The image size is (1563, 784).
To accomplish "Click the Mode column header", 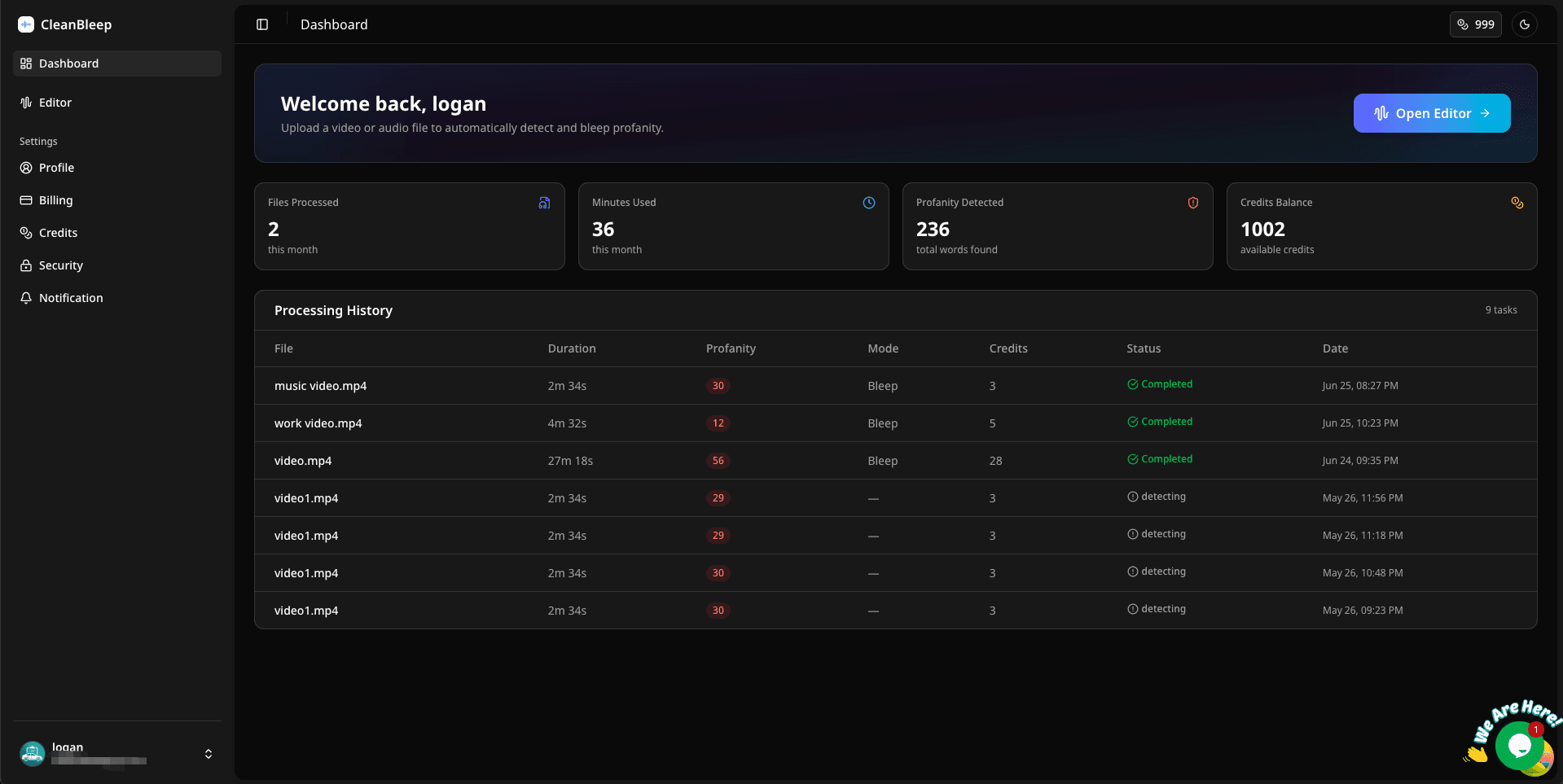I will [883, 348].
